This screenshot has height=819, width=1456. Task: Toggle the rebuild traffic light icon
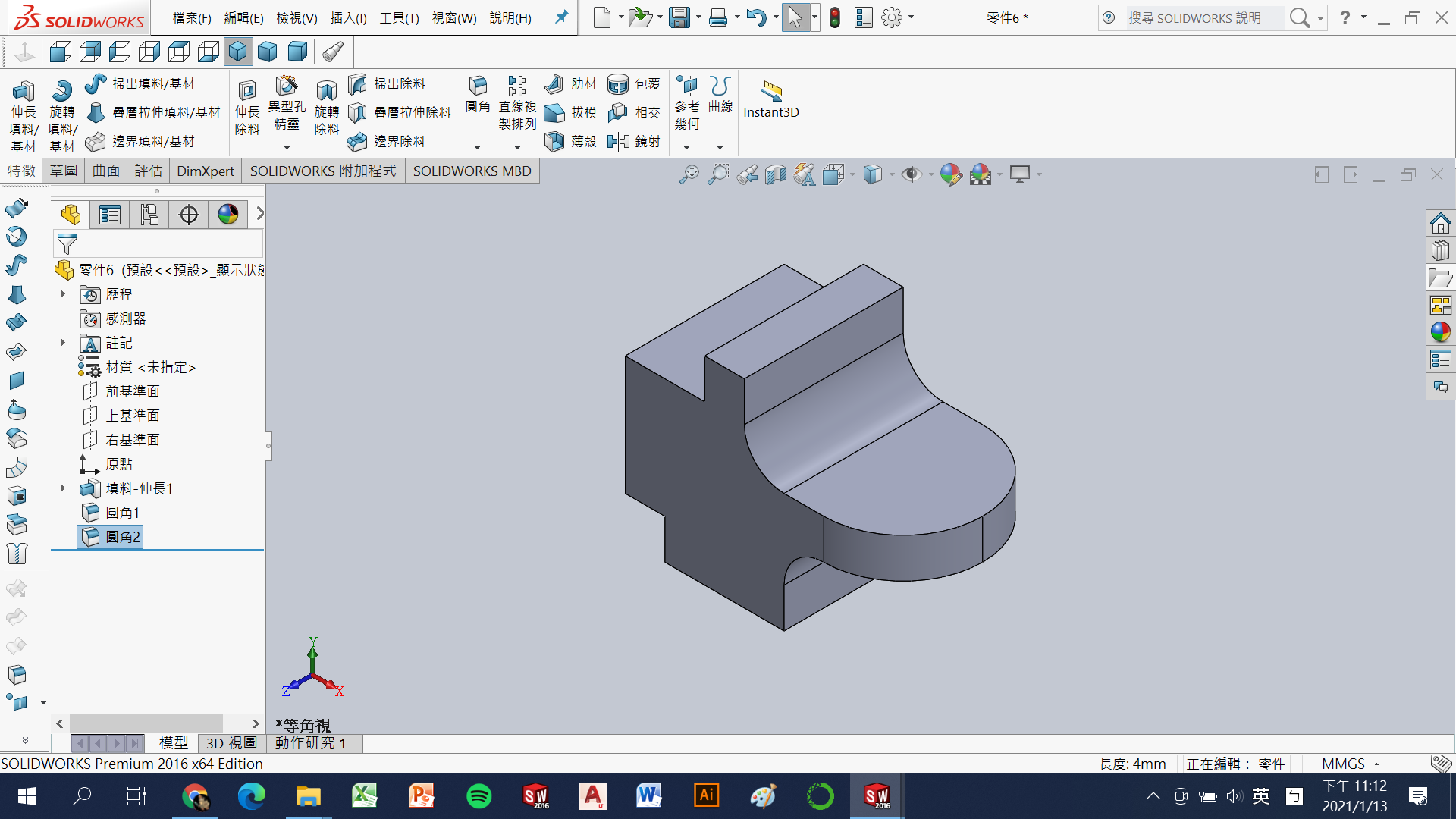835,17
